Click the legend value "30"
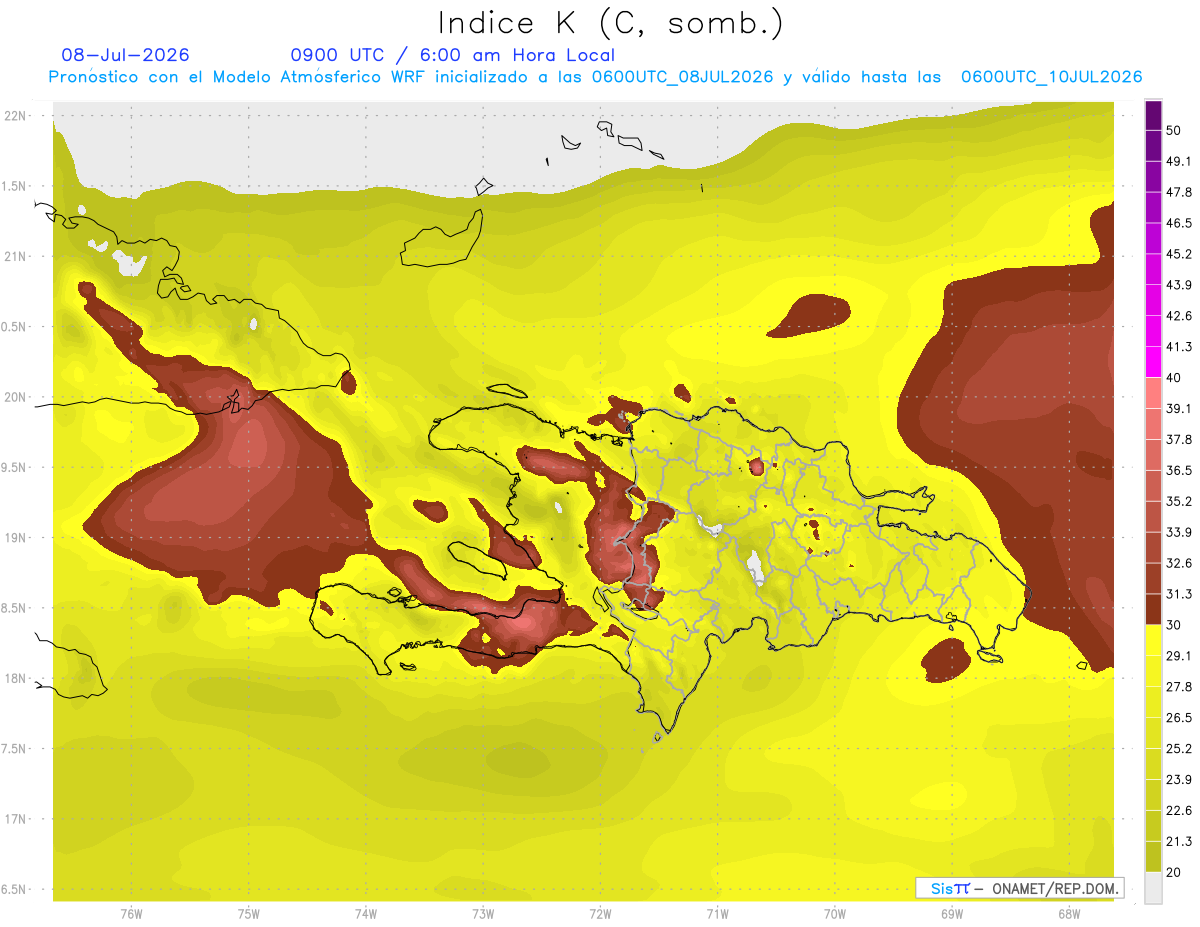 click(x=1174, y=624)
